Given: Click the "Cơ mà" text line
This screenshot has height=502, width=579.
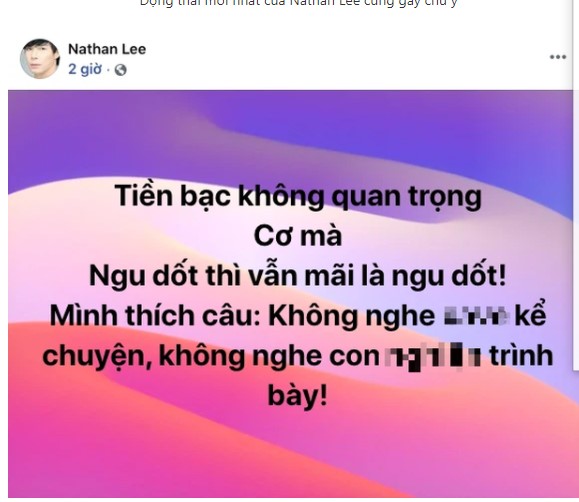Looking at the screenshot, I should (x=298, y=236).
